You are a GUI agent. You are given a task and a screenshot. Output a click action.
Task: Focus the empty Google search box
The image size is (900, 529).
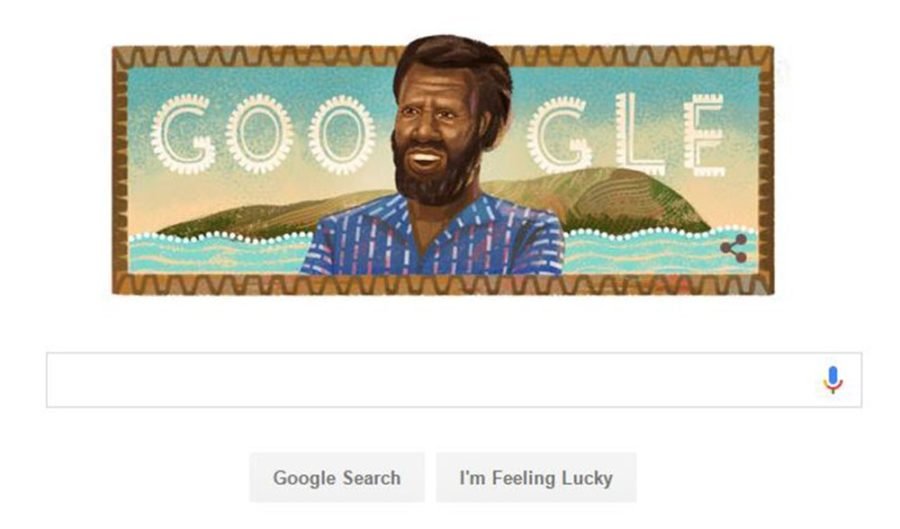454,380
